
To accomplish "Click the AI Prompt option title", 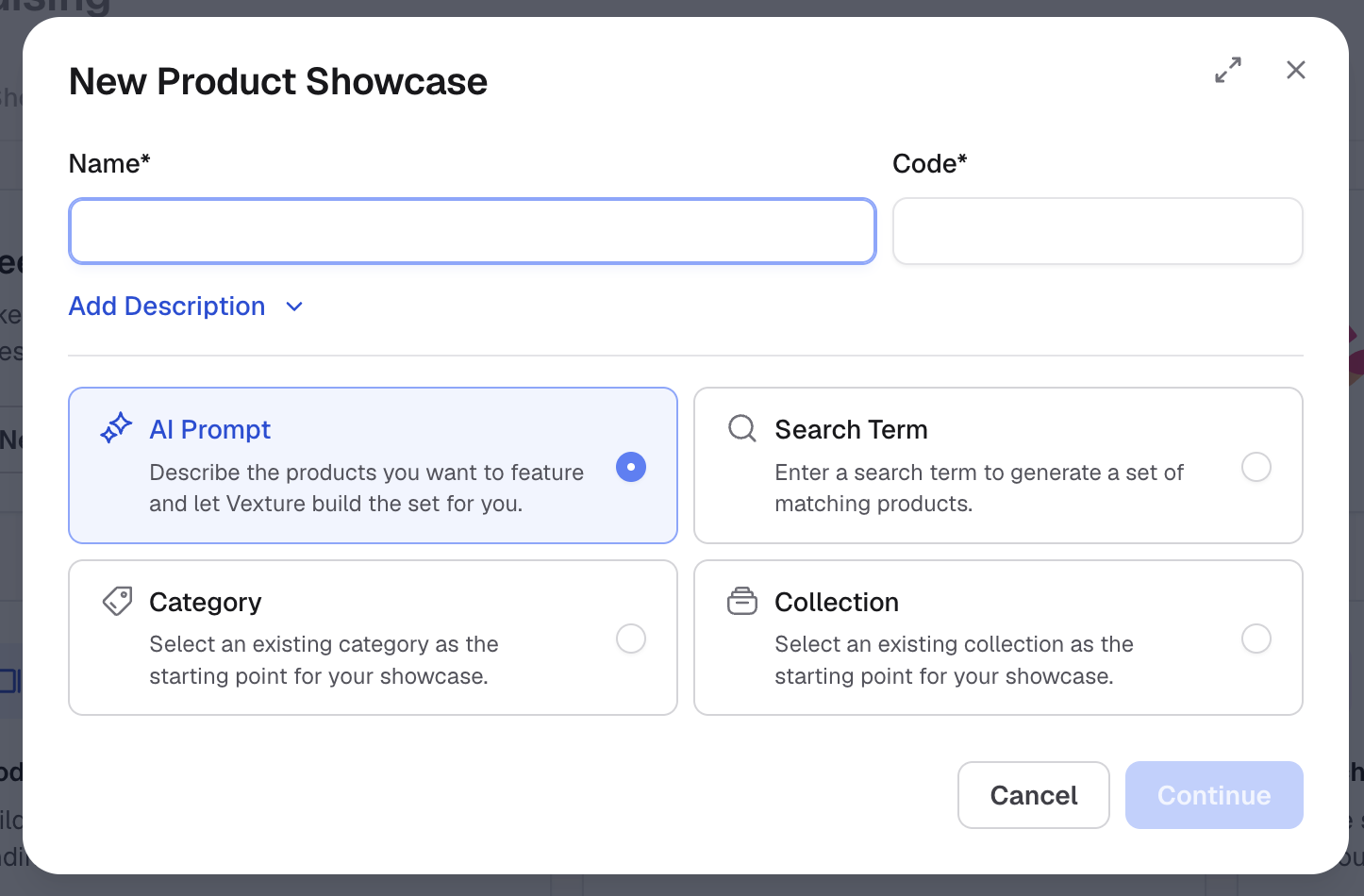I will point(209,429).
